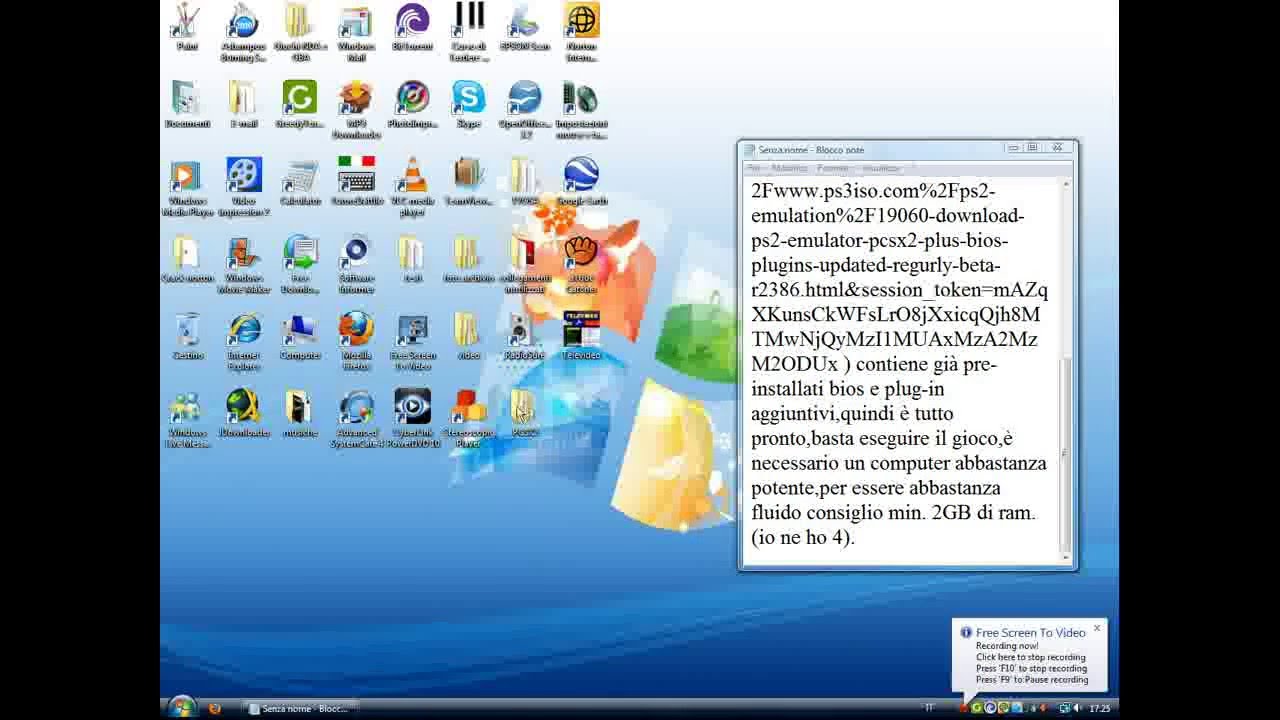Viewport: 1280px width, 720px height.
Task: Open the musiche folder icon
Action: pos(300,413)
